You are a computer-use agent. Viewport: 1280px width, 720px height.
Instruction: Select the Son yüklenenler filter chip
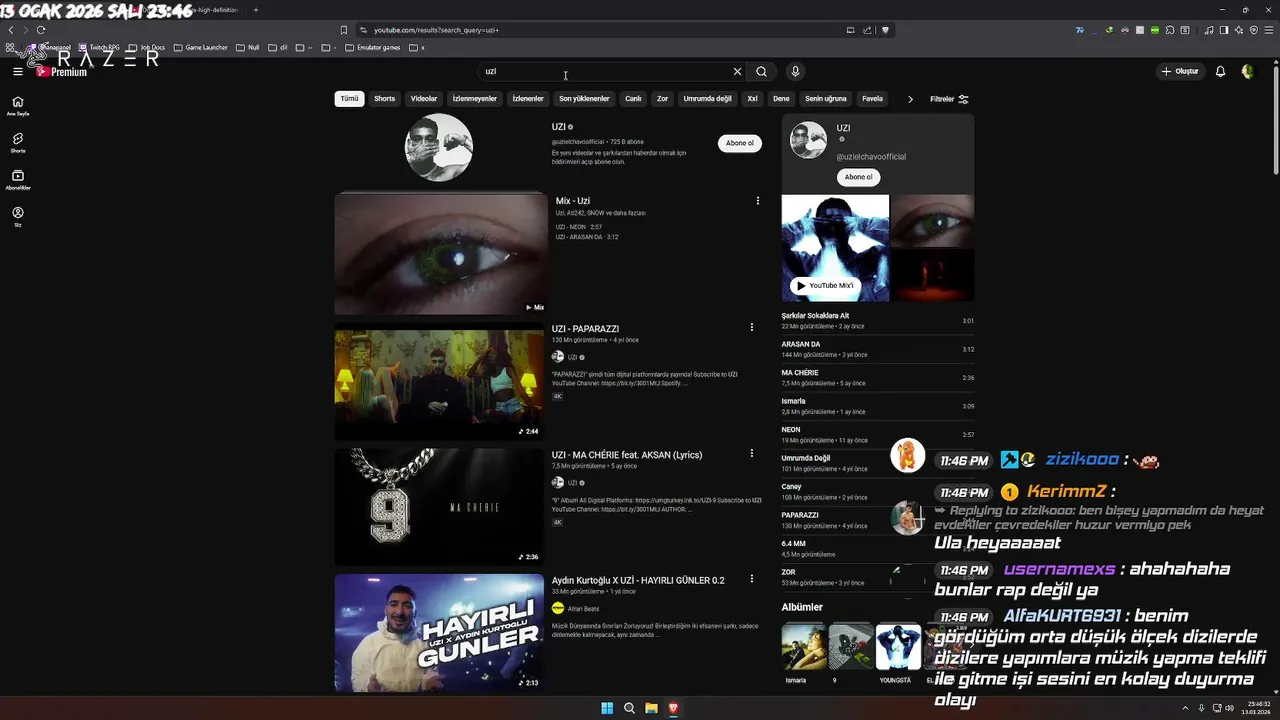(x=584, y=99)
